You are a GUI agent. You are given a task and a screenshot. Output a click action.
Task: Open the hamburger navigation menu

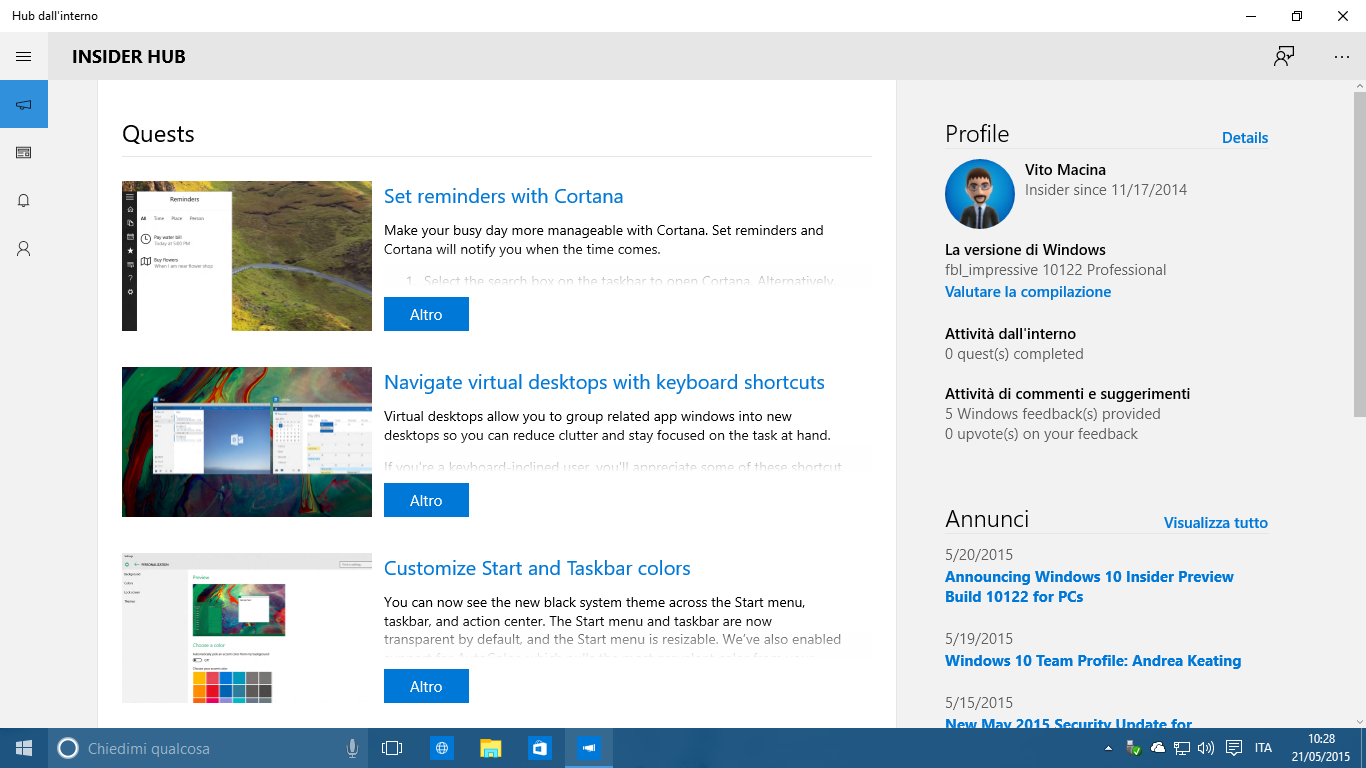24,56
